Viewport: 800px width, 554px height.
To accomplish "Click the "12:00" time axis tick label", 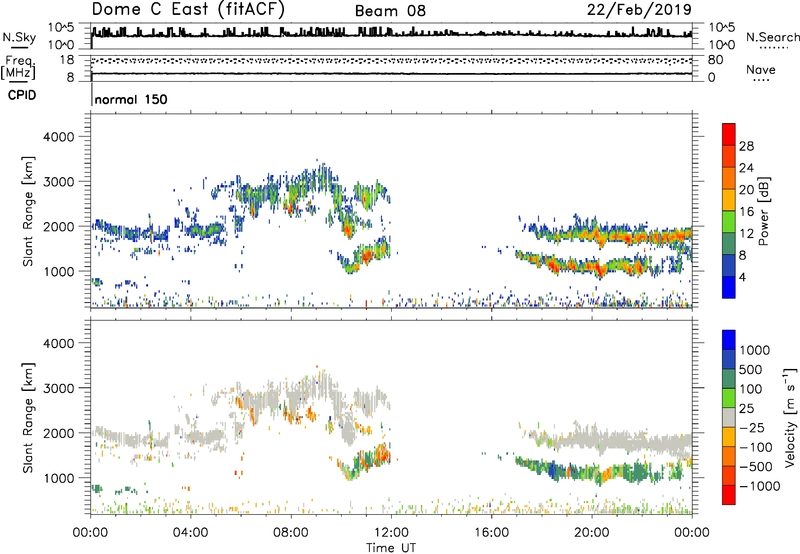I will tap(391, 533).
